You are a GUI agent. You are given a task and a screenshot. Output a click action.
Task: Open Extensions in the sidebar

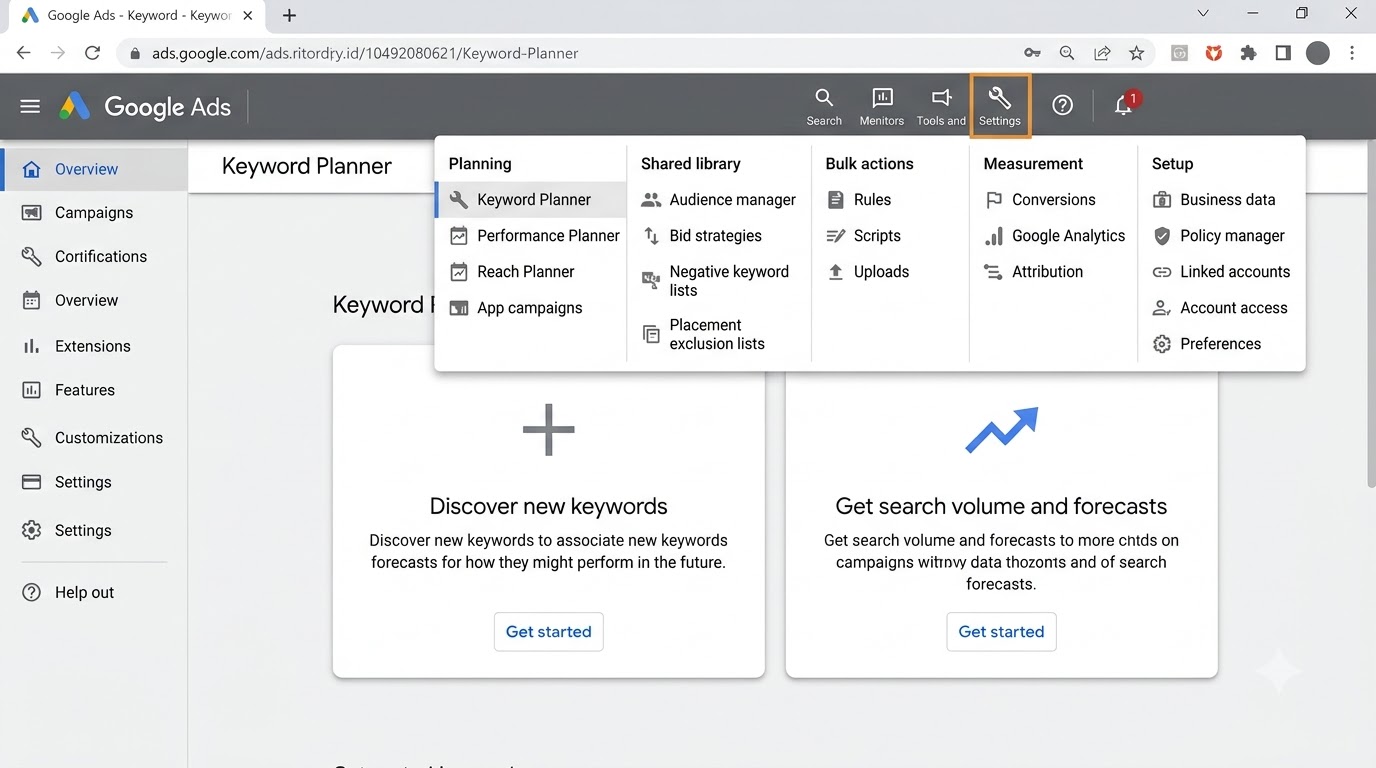click(94, 346)
